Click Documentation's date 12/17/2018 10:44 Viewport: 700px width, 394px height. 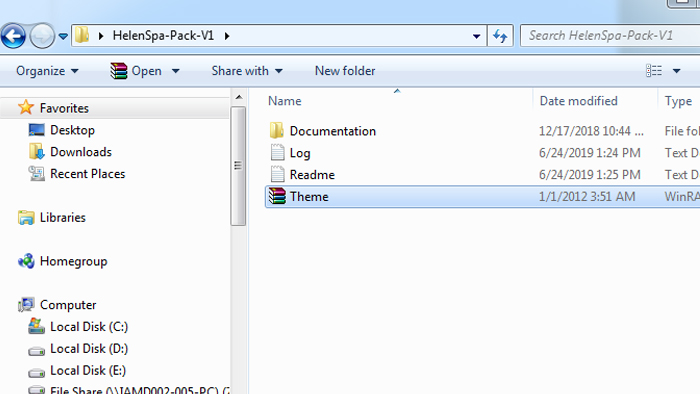point(591,131)
